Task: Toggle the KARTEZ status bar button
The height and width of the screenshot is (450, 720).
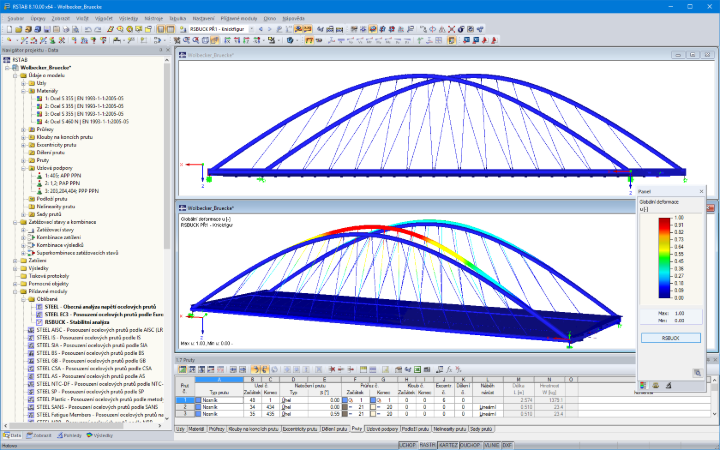Action: point(448,445)
